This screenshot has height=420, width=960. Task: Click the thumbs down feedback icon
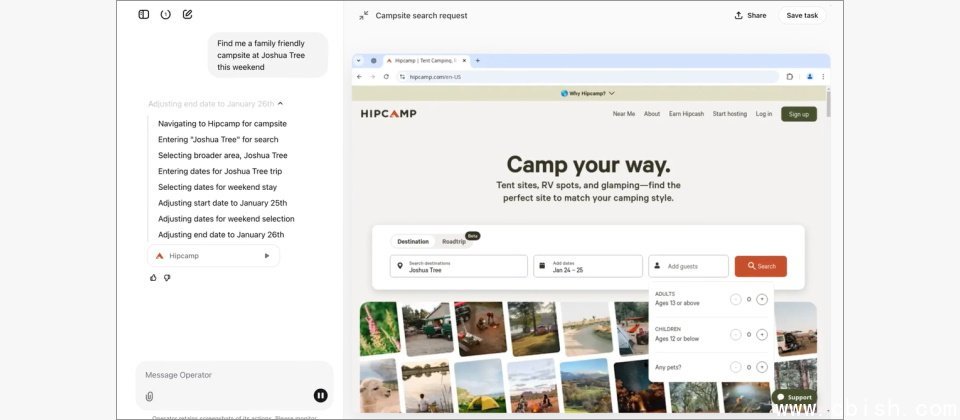tap(167, 278)
